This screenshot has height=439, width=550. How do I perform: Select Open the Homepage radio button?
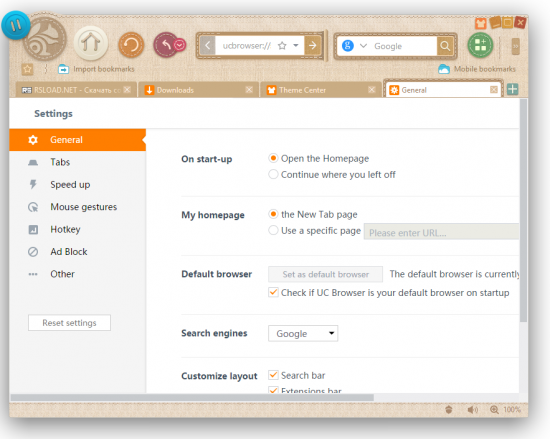(273, 158)
